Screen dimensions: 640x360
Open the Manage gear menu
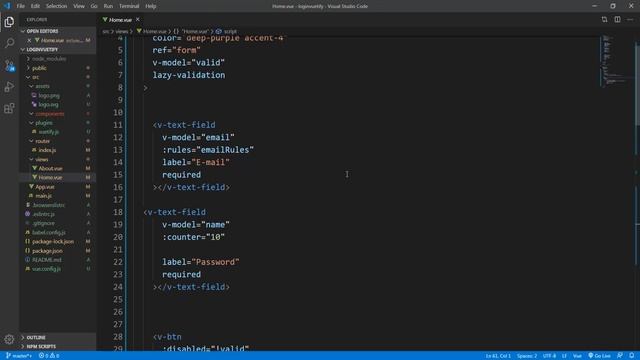click(9, 339)
